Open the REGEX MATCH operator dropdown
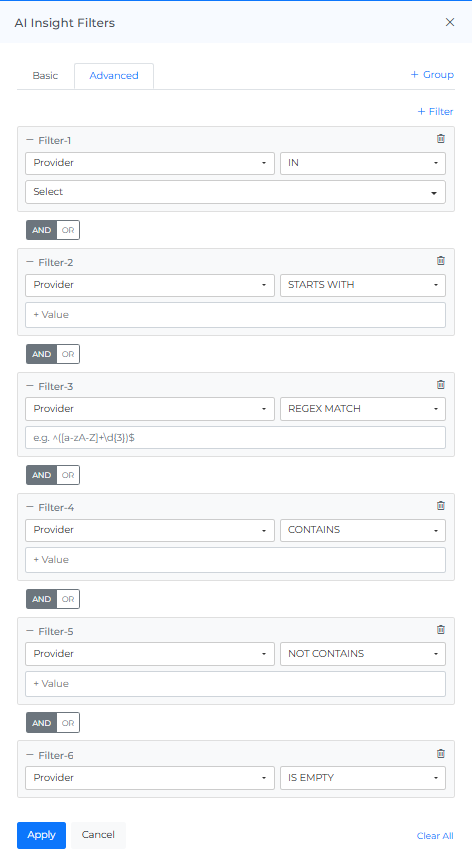Image resolution: width=472 pixels, height=865 pixels. click(x=363, y=409)
